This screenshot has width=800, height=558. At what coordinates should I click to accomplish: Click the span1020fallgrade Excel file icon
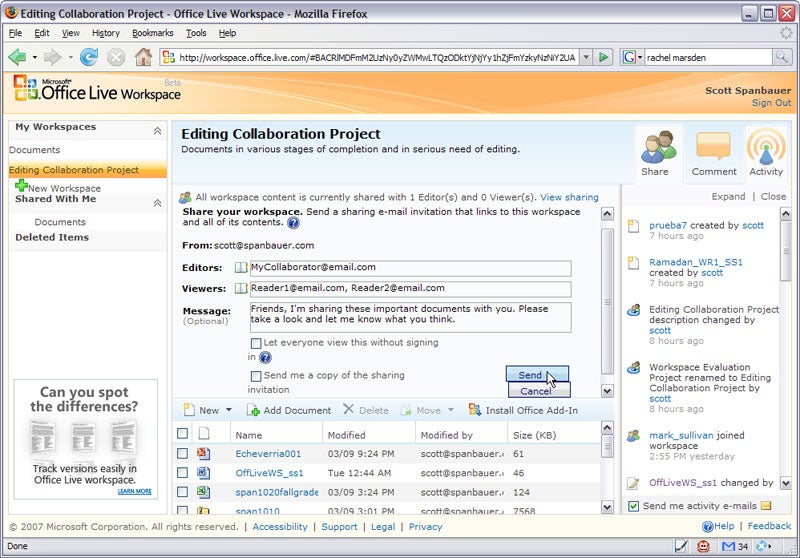tap(203, 492)
